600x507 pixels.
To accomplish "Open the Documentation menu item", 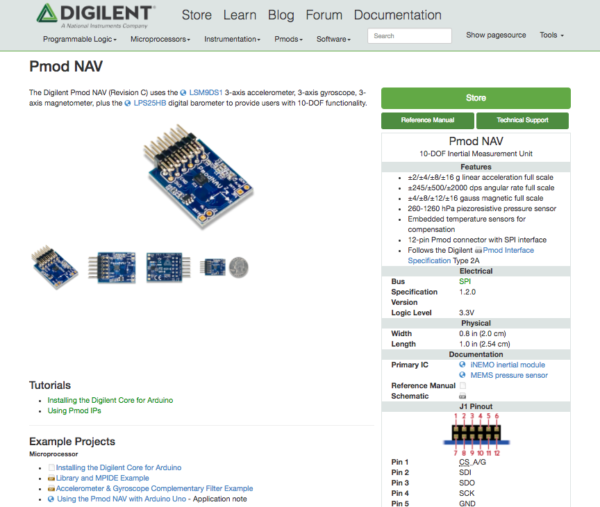I will click(398, 15).
